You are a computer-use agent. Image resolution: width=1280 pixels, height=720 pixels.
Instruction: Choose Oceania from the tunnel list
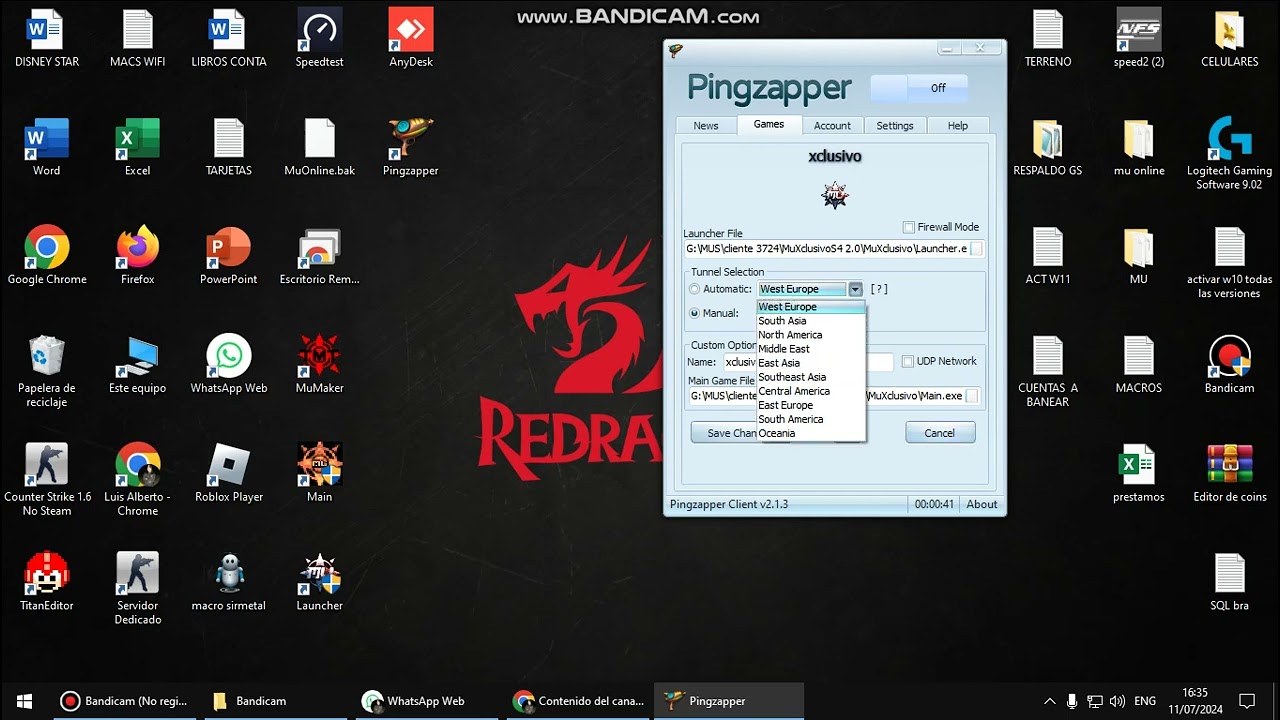[x=811, y=433]
